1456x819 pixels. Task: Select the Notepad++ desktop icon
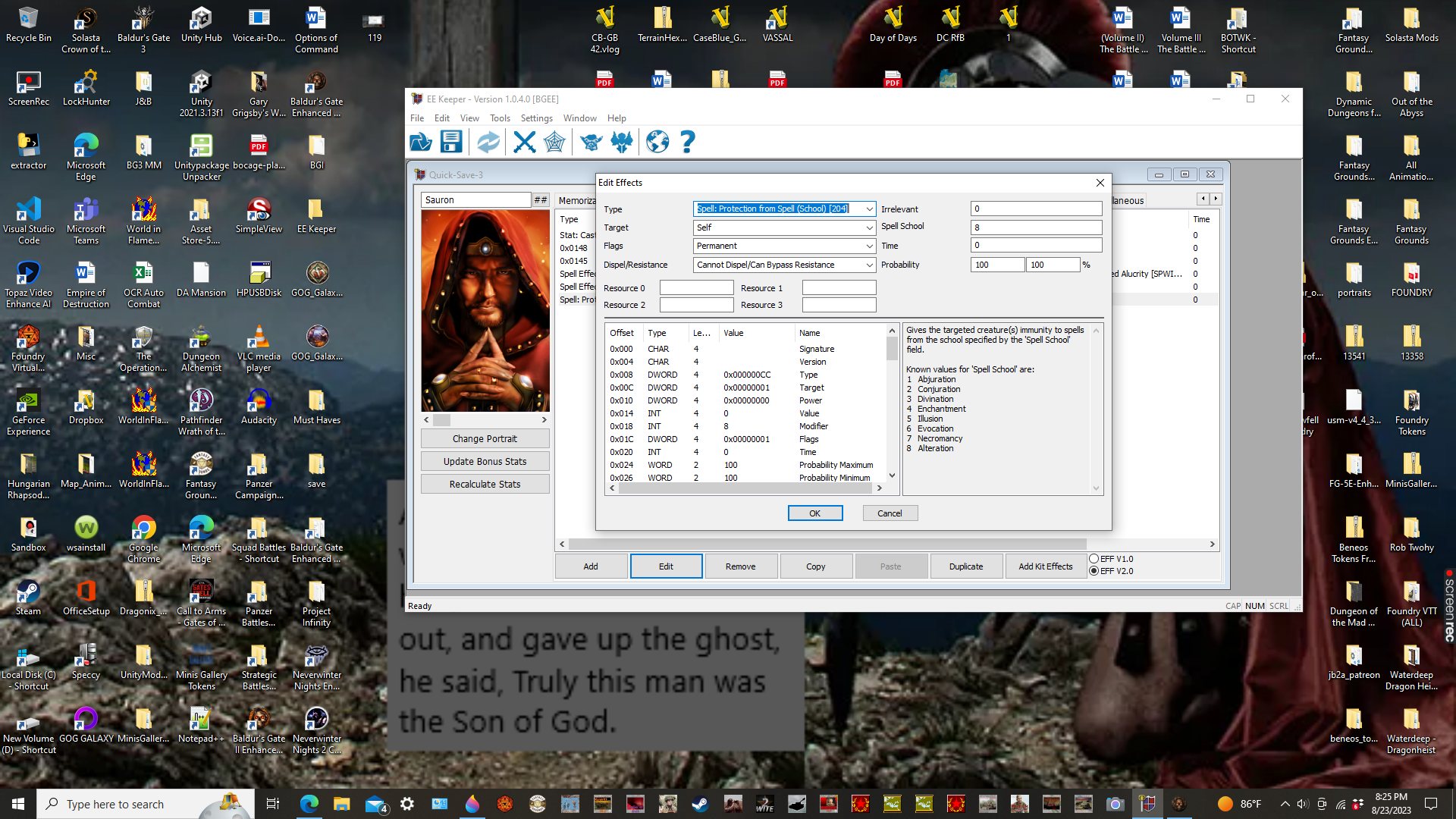201,726
